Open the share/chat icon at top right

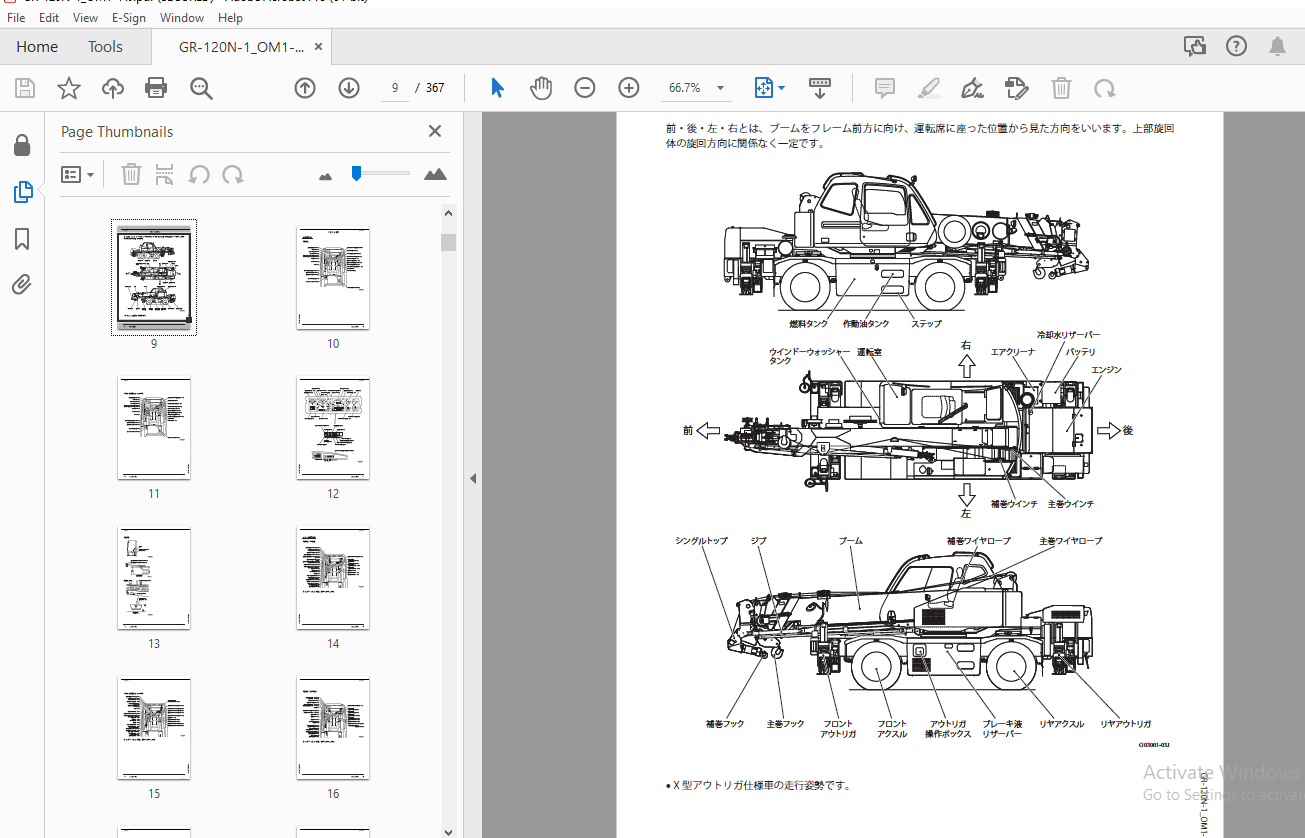click(1194, 46)
